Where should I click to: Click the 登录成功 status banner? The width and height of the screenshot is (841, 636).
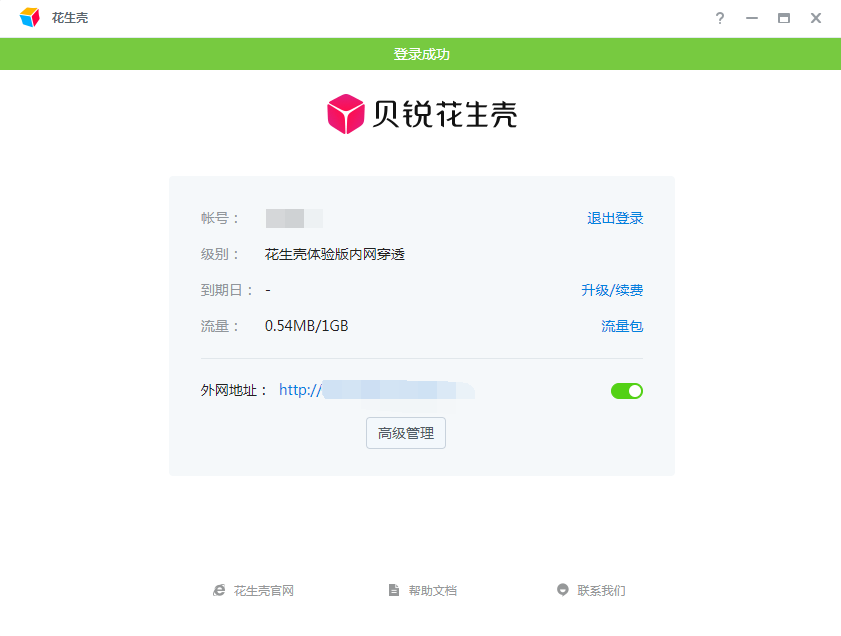click(420, 54)
